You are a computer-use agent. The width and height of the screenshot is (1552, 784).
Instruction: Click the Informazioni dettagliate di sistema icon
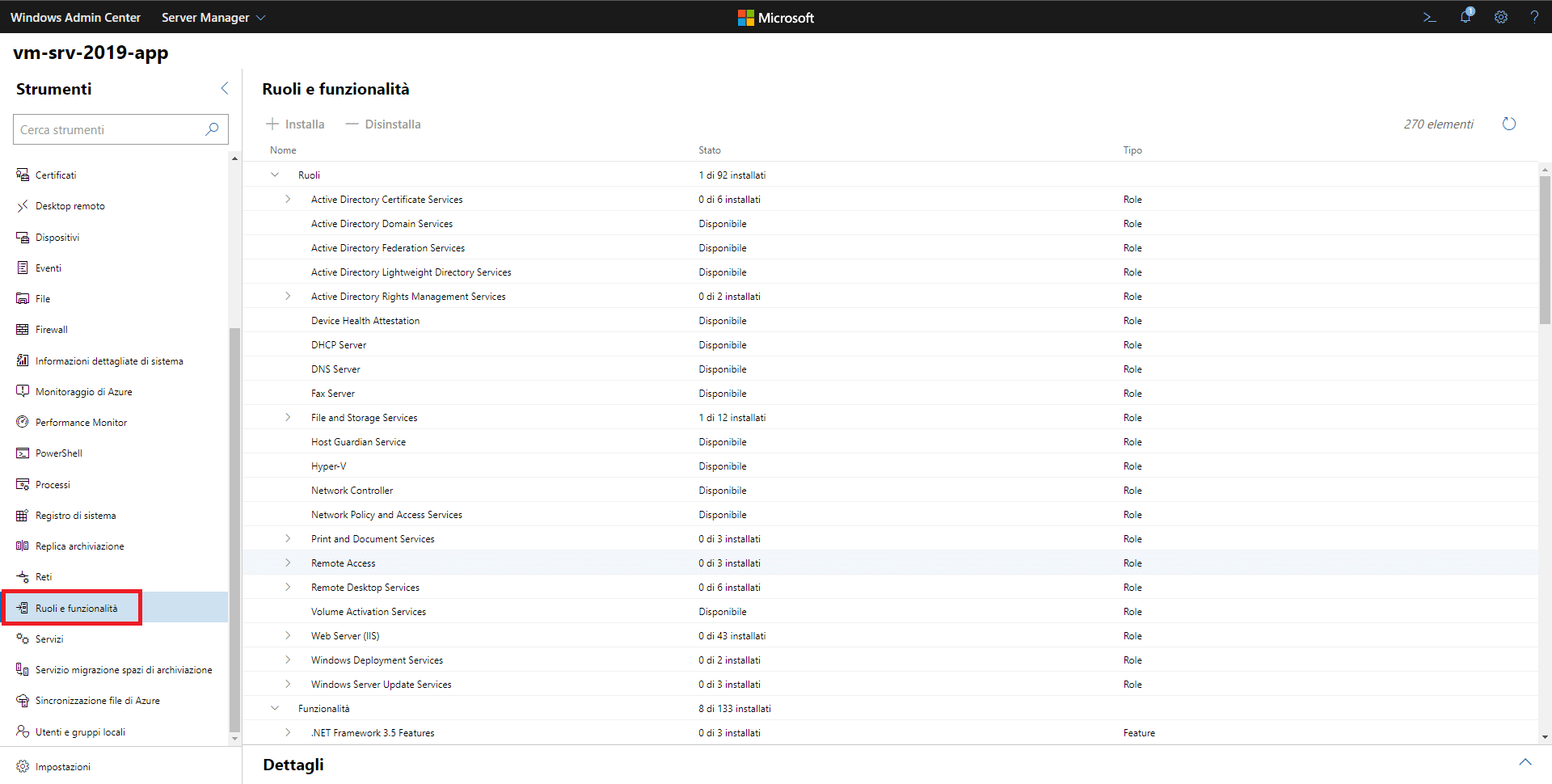(x=23, y=360)
